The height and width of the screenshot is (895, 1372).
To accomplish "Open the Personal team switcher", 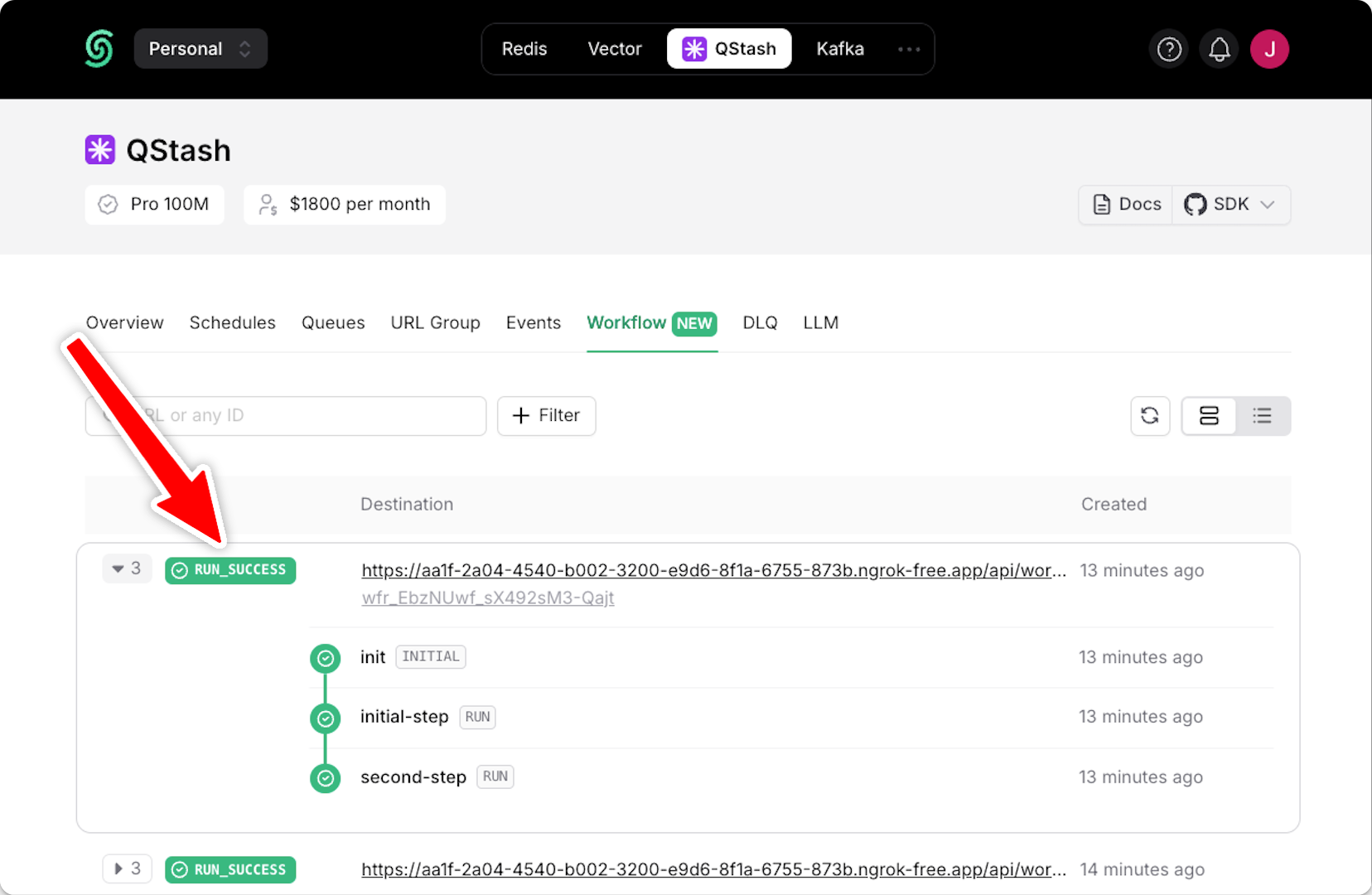I will pyautogui.click(x=200, y=49).
